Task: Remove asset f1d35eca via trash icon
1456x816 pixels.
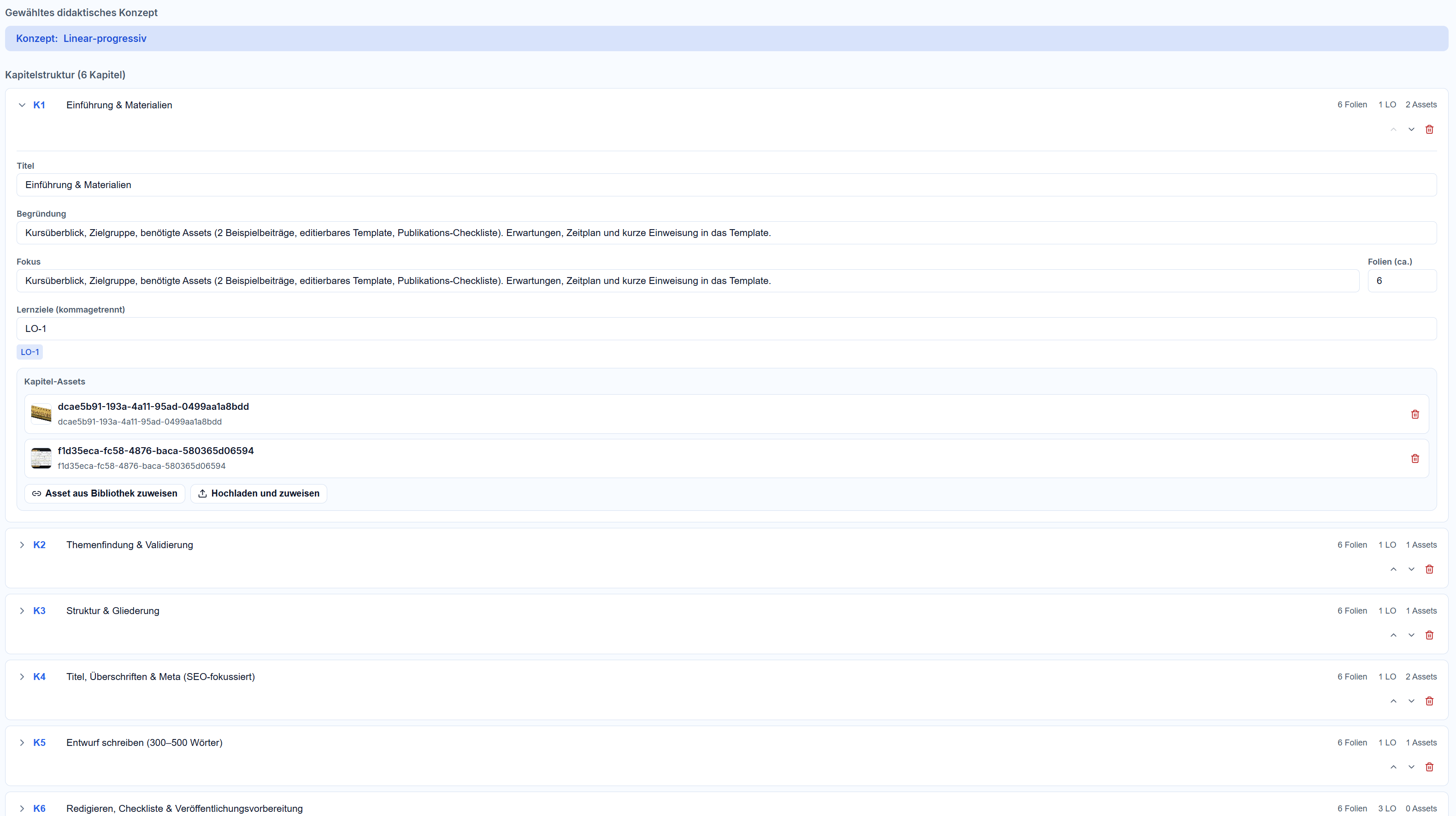Action: pos(1415,459)
